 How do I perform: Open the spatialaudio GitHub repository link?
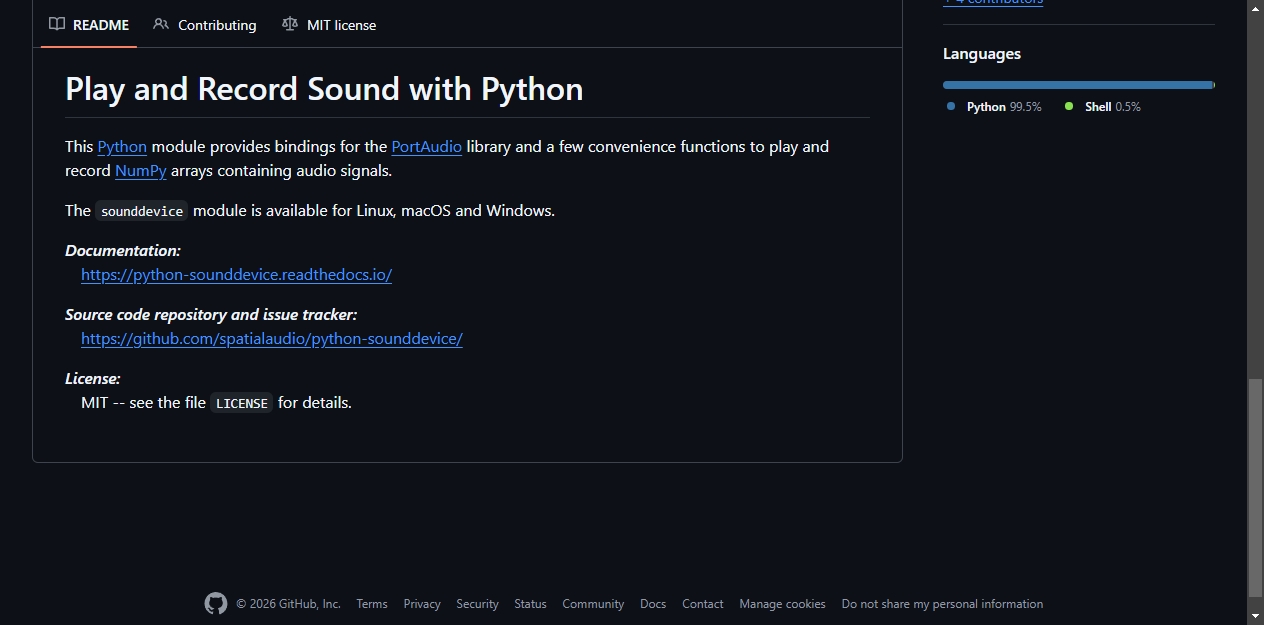pos(272,338)
